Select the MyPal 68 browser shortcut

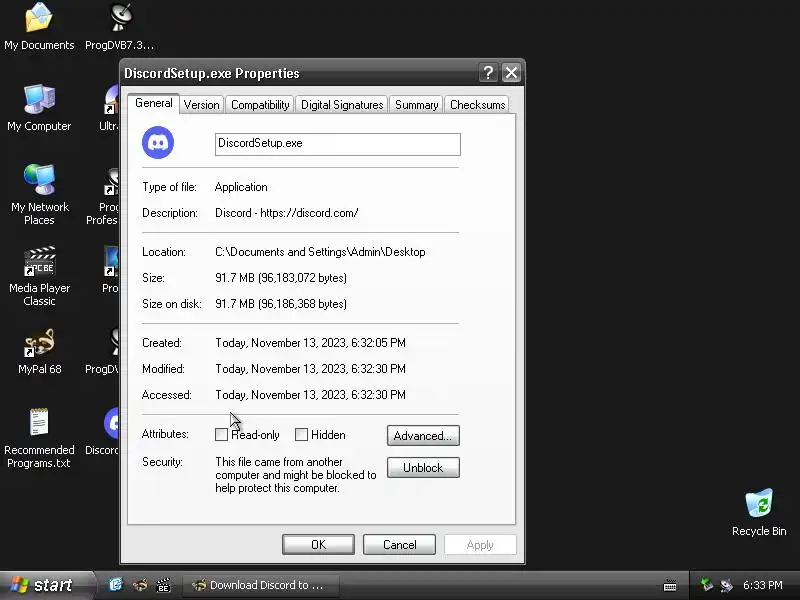[39, 351]
